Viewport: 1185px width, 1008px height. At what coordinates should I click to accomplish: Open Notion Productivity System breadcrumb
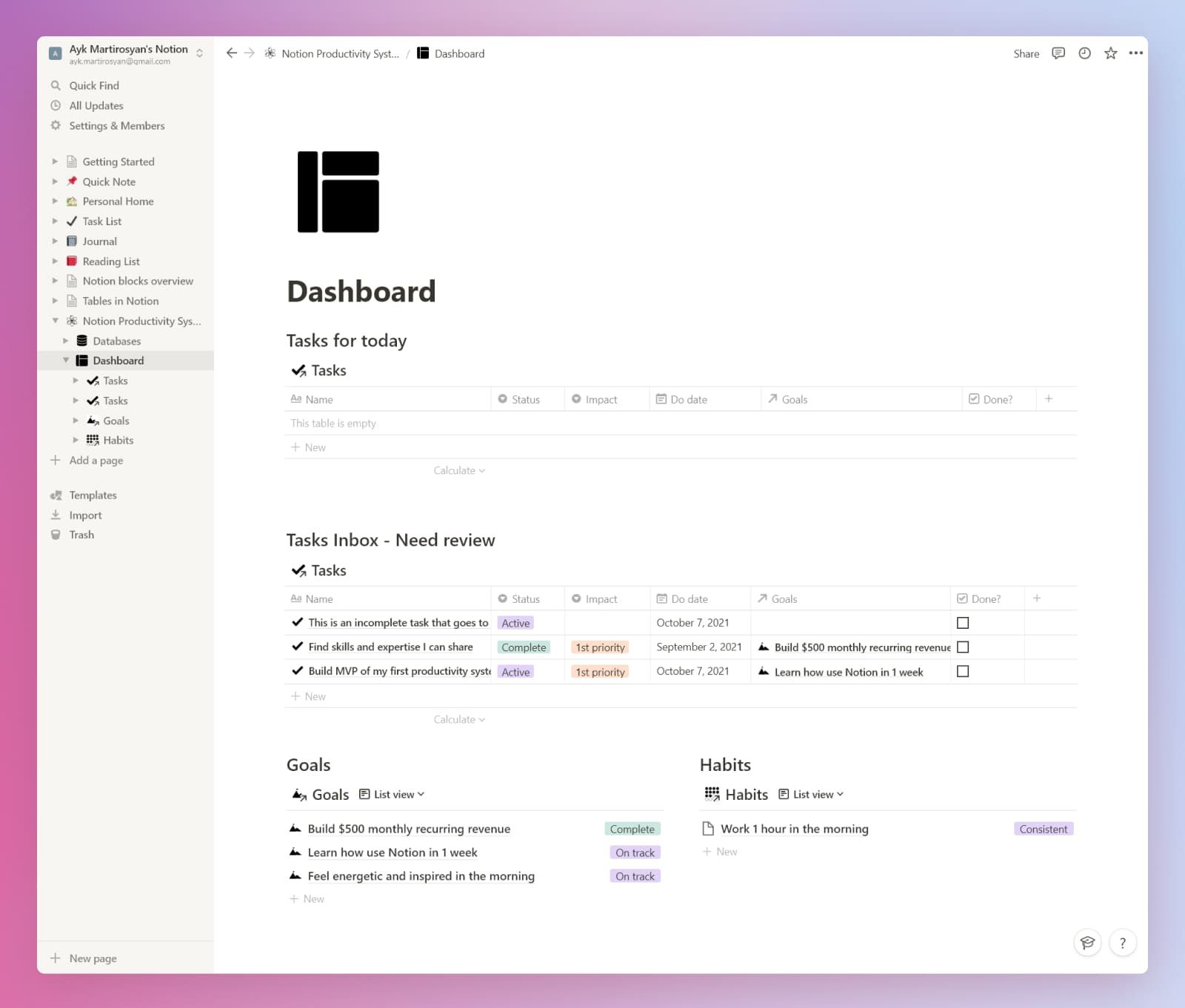point(339,53)
